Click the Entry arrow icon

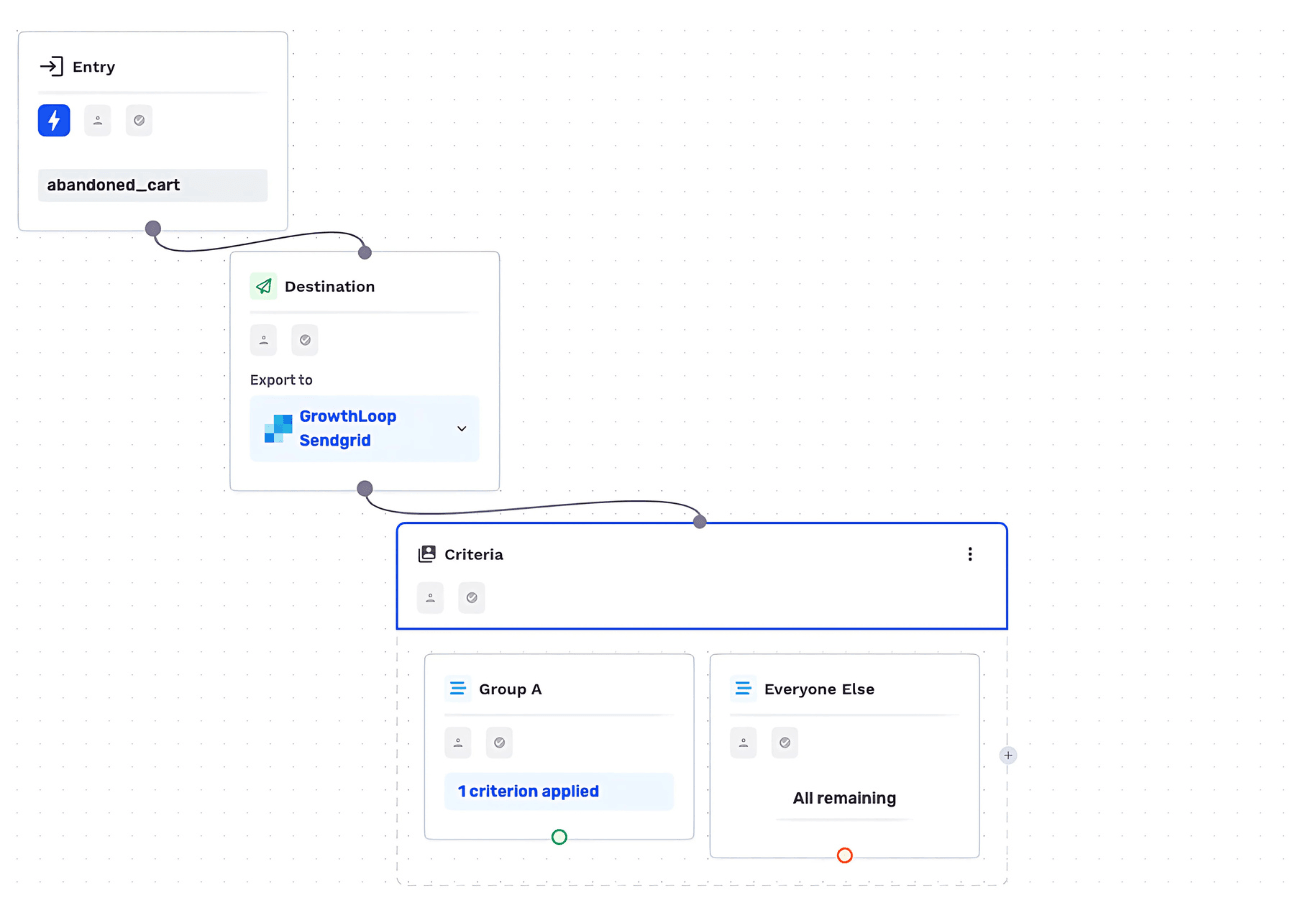click(x=51, y=67)
